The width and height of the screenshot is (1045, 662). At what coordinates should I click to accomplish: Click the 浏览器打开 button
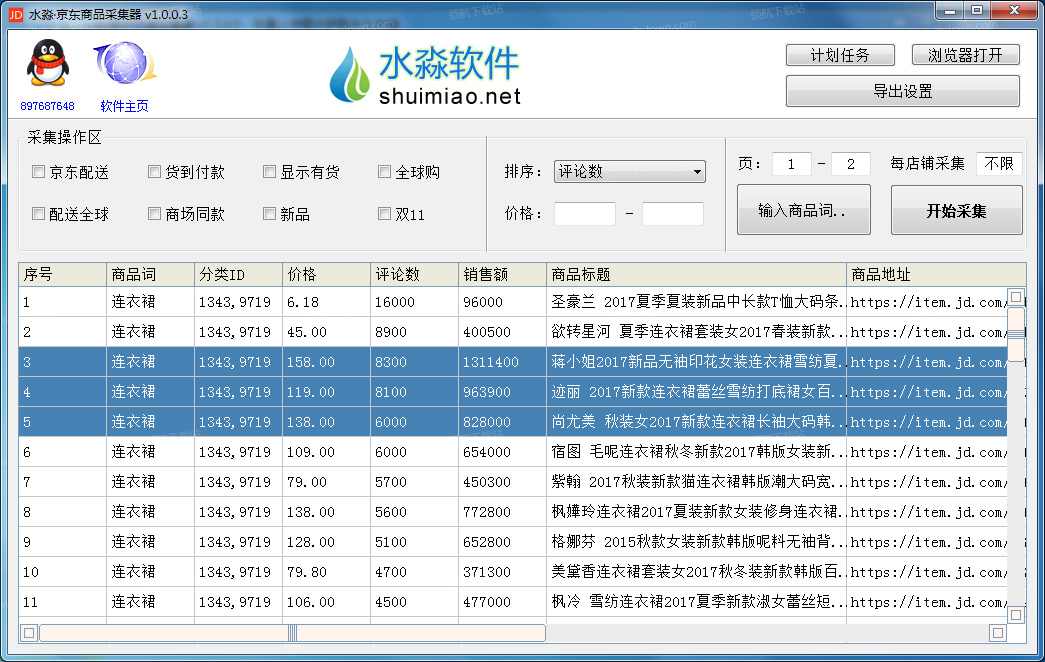(965, 55)
